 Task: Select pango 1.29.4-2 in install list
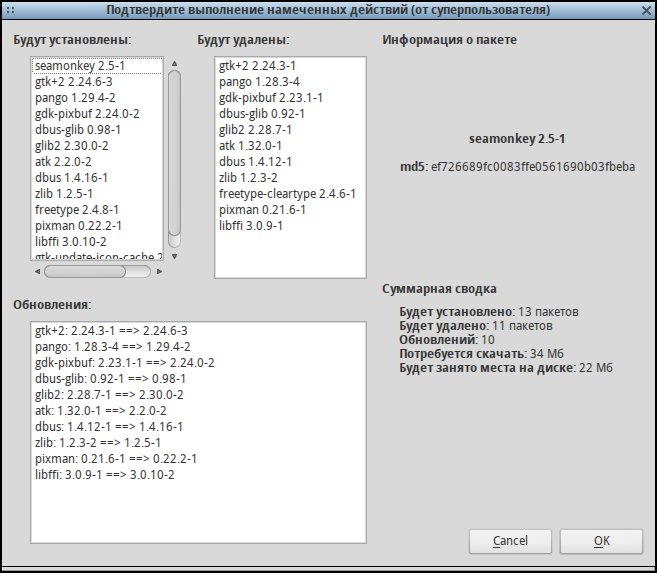click(97, 98)
